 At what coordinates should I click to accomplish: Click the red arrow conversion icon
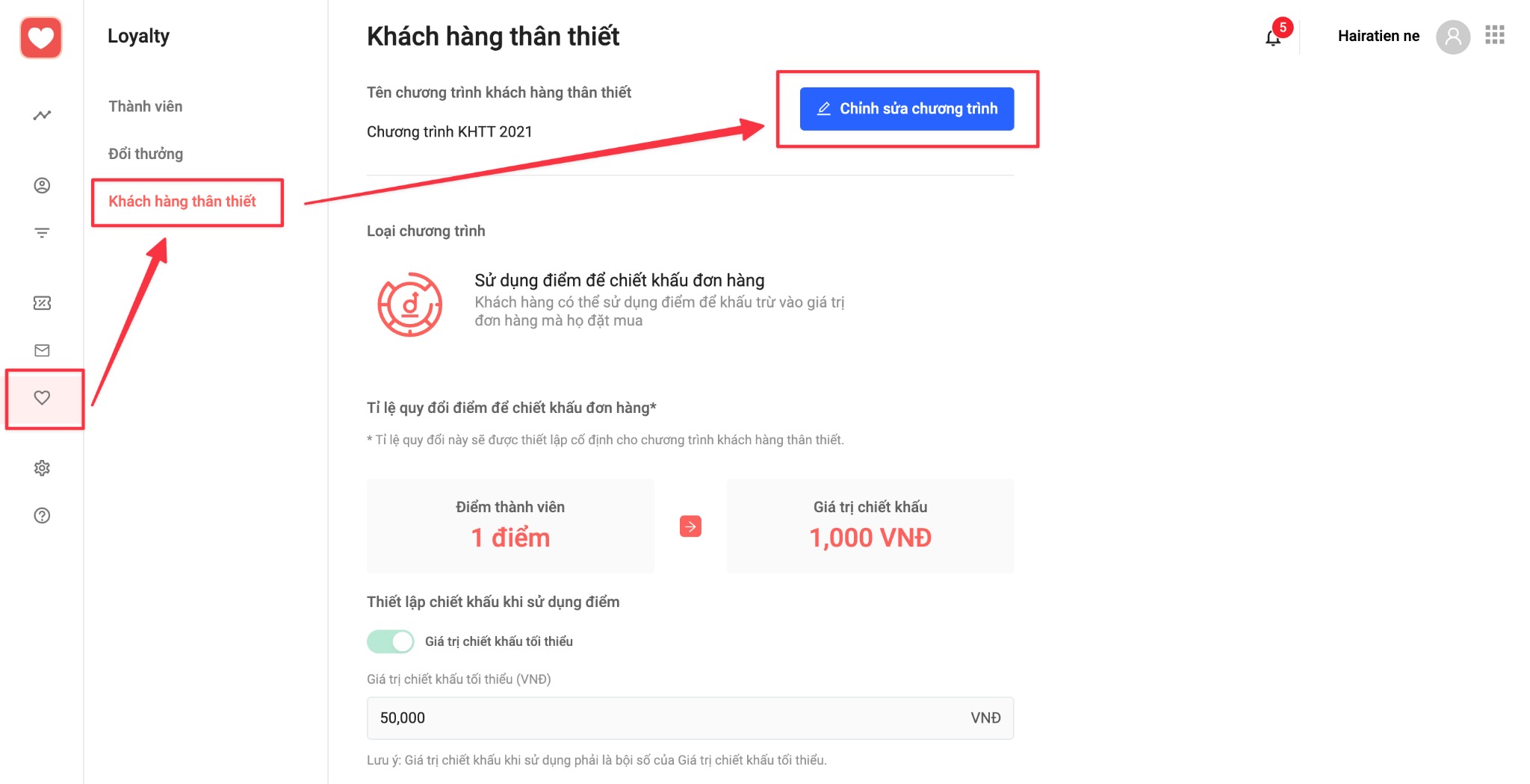[x=690, y=526]
